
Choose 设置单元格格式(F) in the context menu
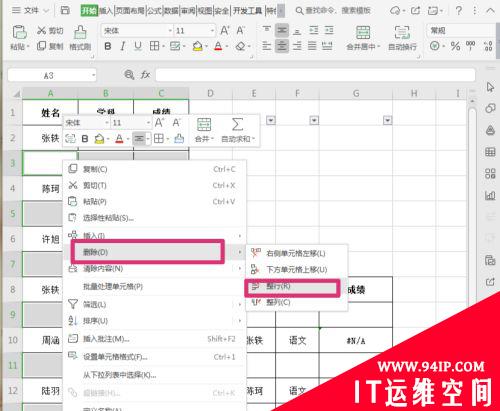[154, 357]
